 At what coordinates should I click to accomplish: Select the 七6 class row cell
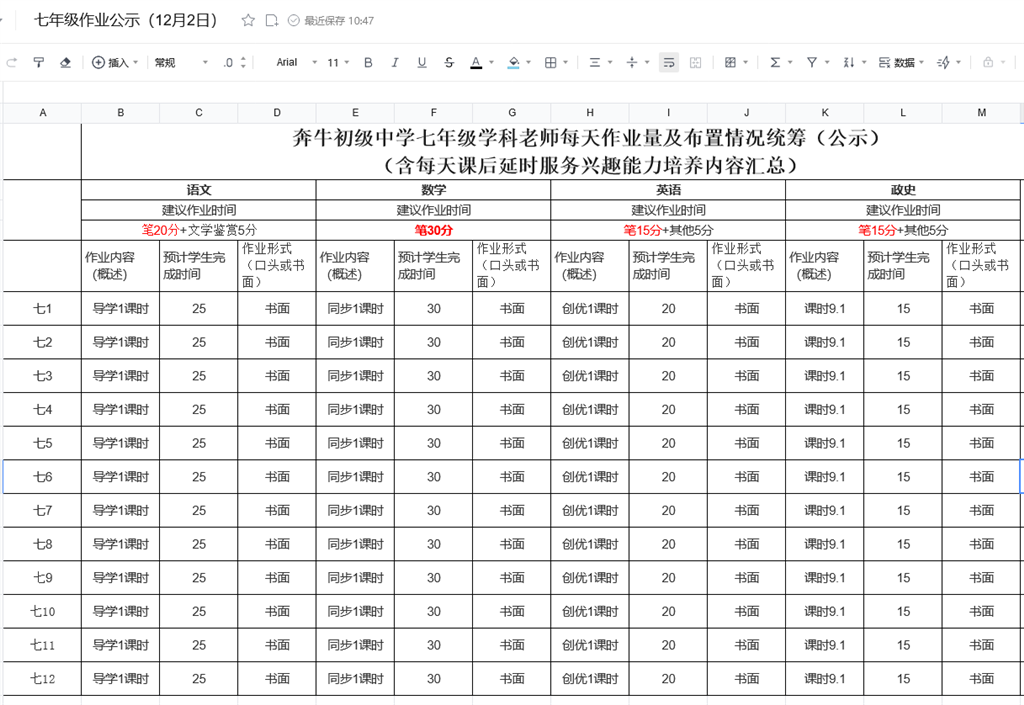42,477
